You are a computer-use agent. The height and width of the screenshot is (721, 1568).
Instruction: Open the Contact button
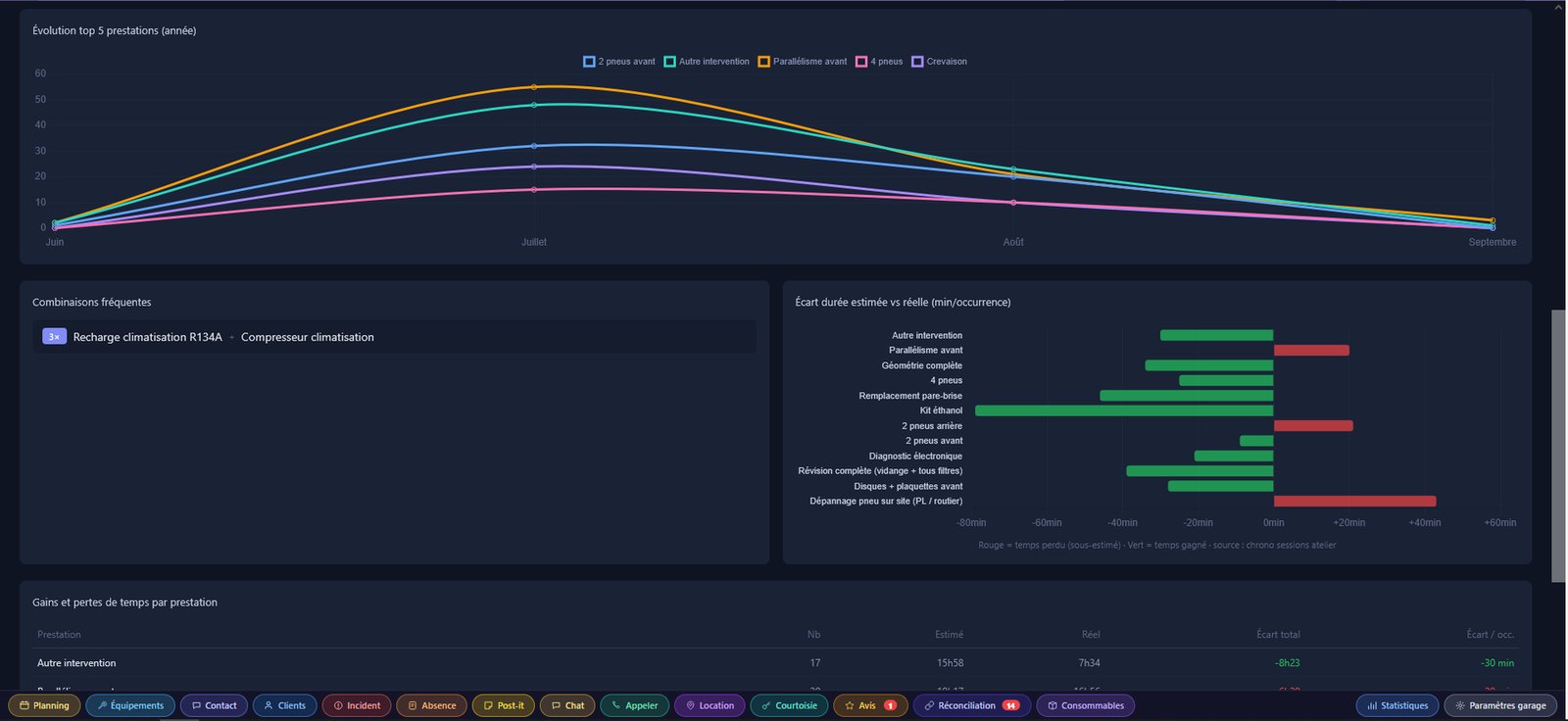(x=214, y=705)
